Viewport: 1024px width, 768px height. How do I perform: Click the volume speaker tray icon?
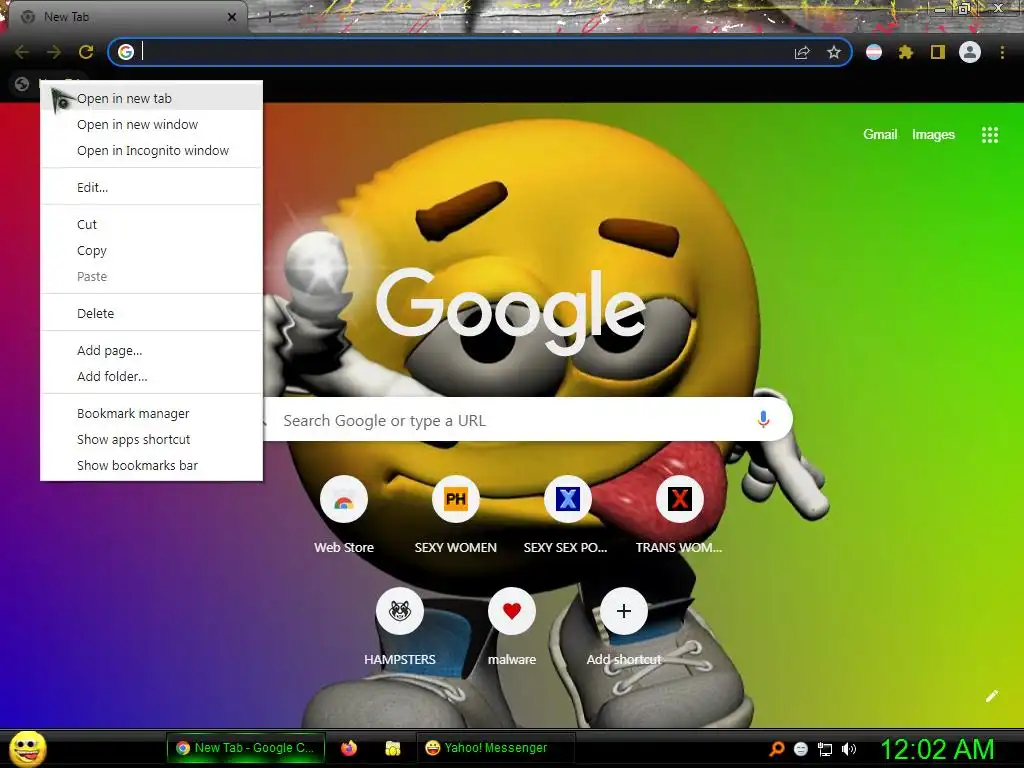coord(849,748)
